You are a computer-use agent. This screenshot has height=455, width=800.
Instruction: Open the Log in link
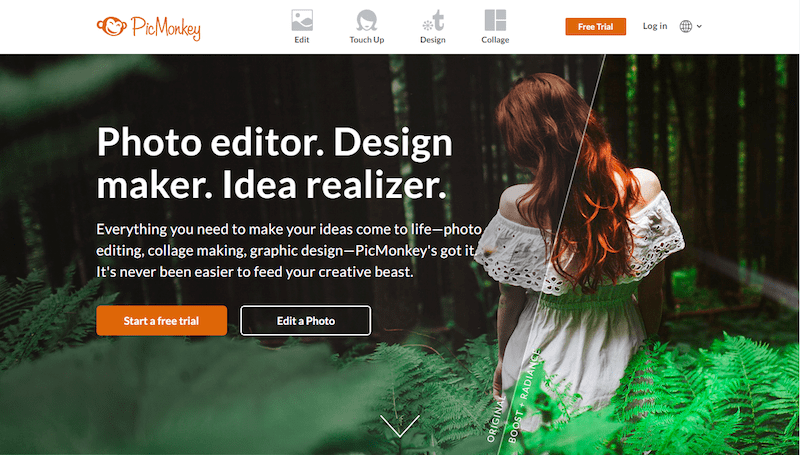tap(655, 26)
